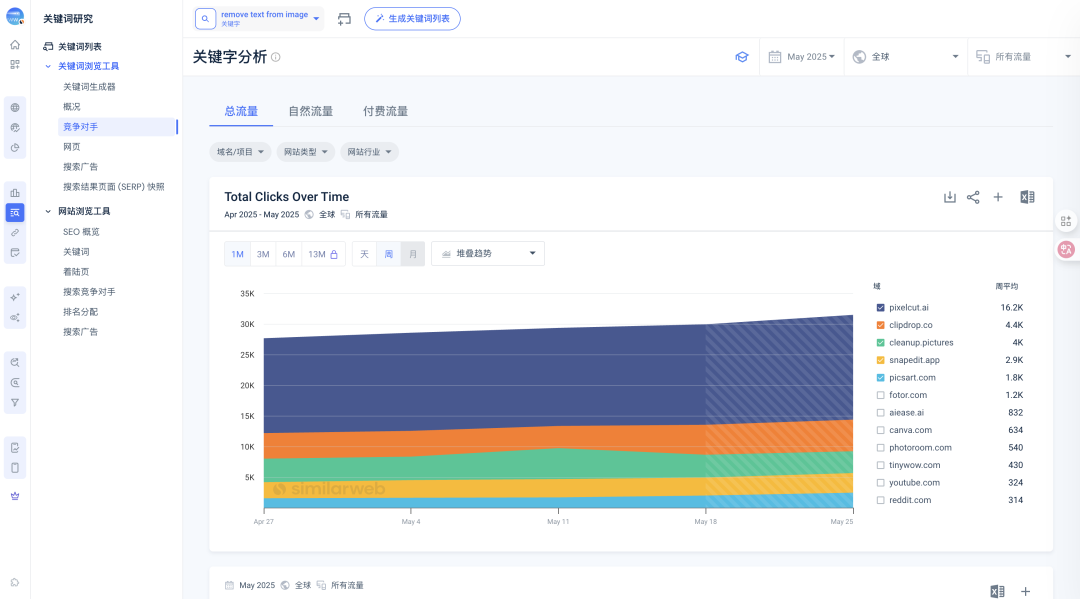The image size is (1080, 599).
Task: Uncheck snapedit.app in the legend
Action: [x=880, y=360]
